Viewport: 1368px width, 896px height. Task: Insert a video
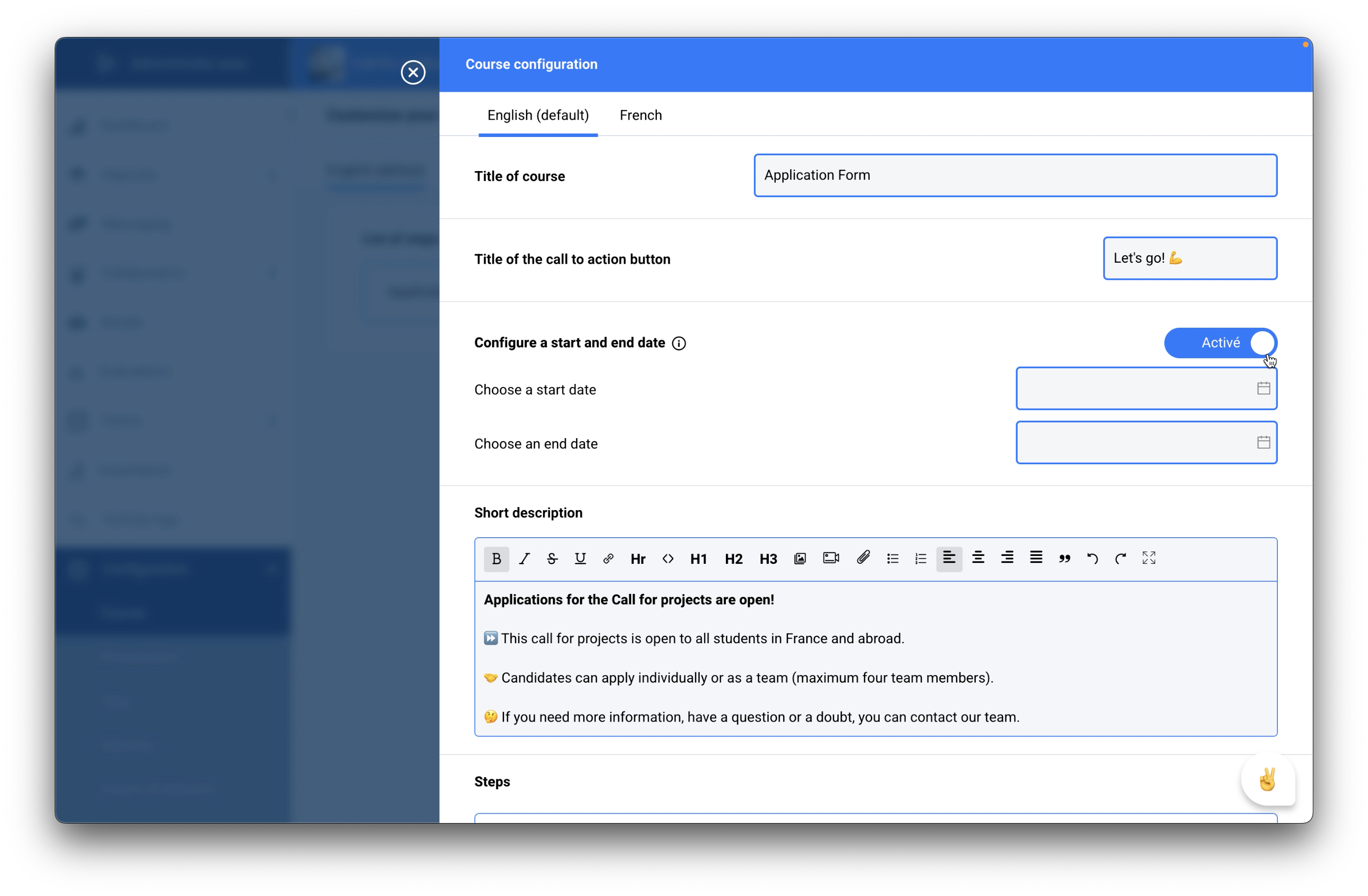pyautogui.click(x=831, y=558)
